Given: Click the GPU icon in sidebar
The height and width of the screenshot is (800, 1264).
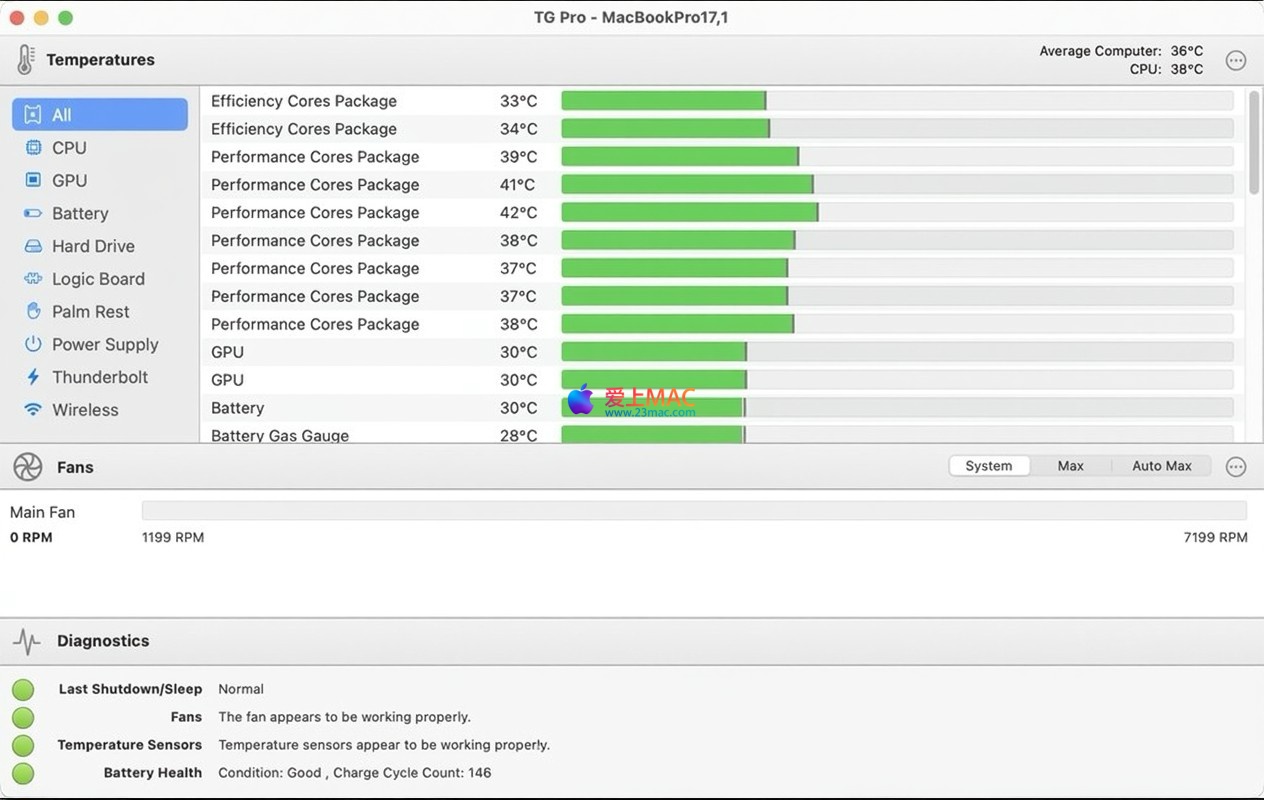Looking at the screenshot, I should (33, 181).
